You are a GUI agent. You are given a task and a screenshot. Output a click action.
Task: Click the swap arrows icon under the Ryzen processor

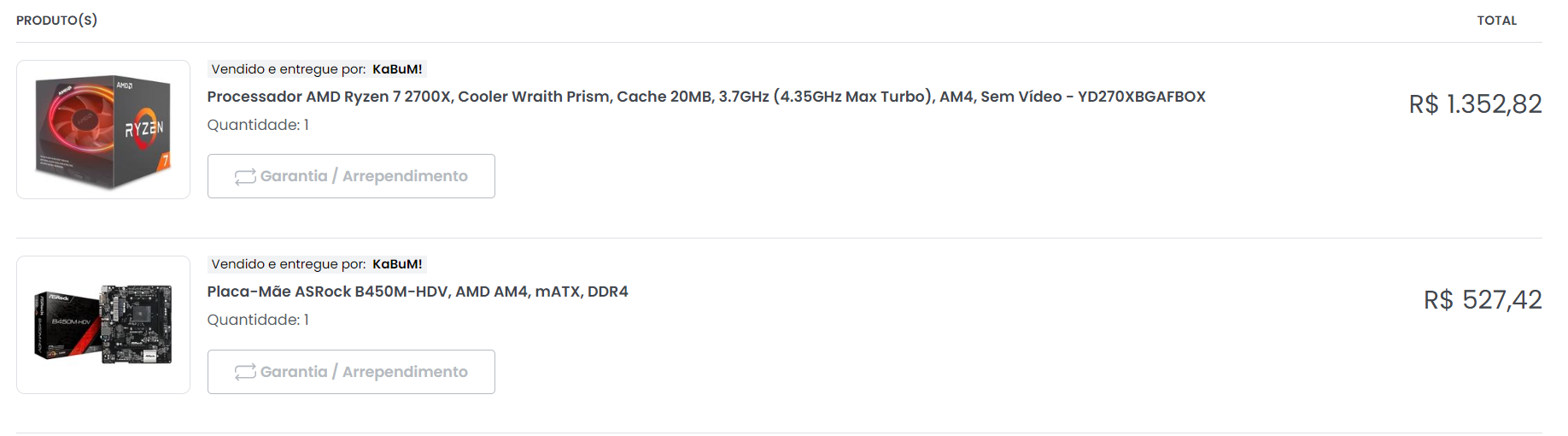pyautogui.click(x=245, y=177)
